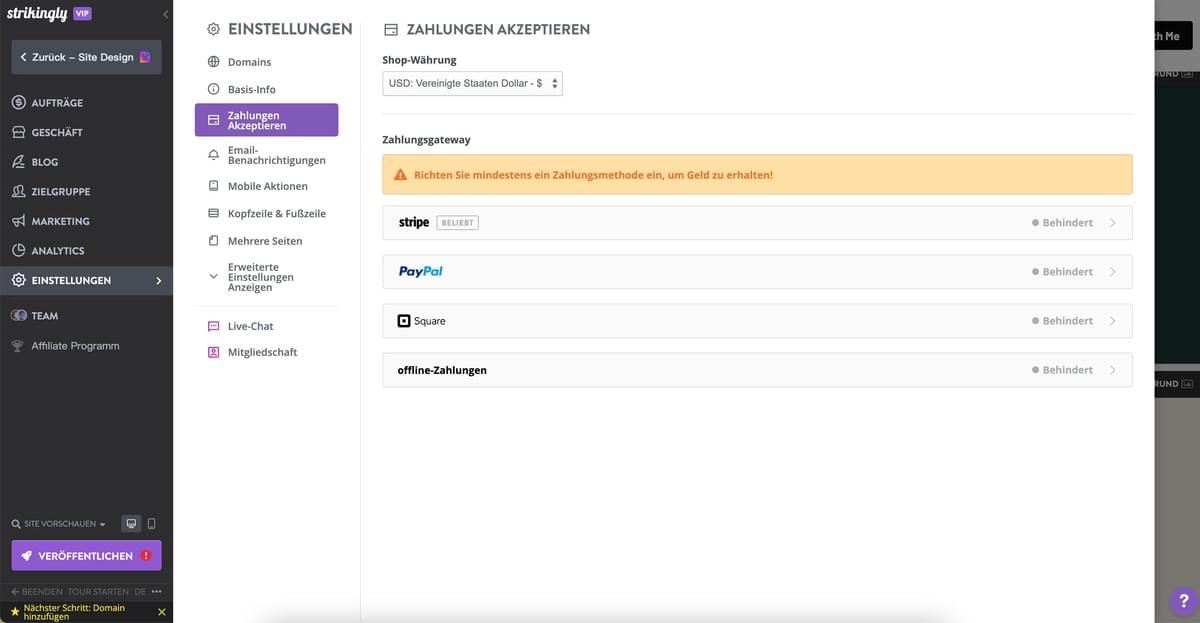Dismiss the Nächster Schritt notice
The width and height of the screenshot is (1200, 623).
(162, 612)
